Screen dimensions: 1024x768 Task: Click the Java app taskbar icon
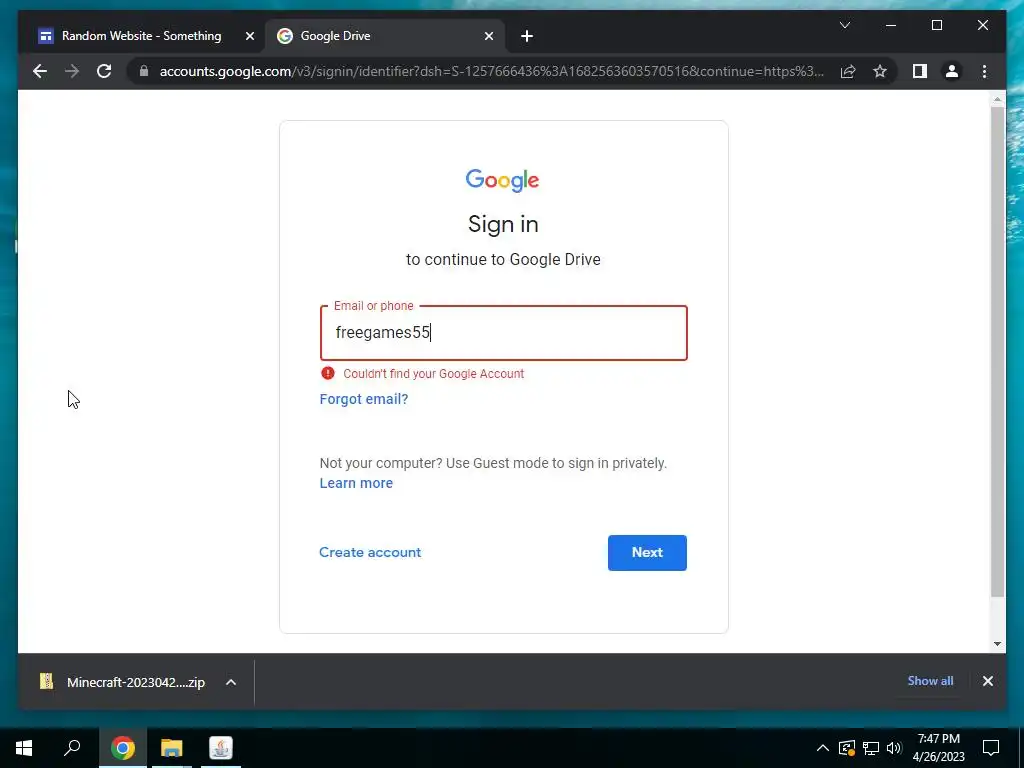tap(221, 748)
